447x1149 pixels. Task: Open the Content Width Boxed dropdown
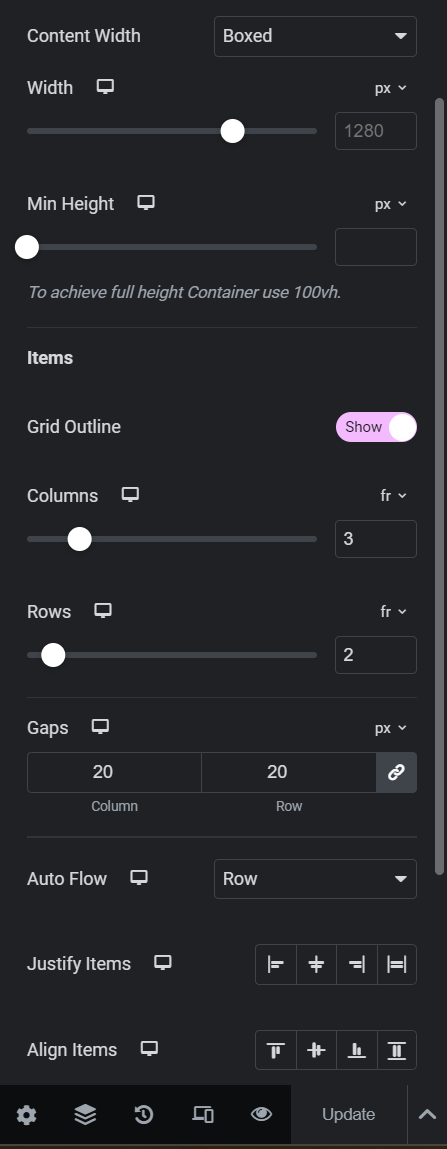coord(315,36)
